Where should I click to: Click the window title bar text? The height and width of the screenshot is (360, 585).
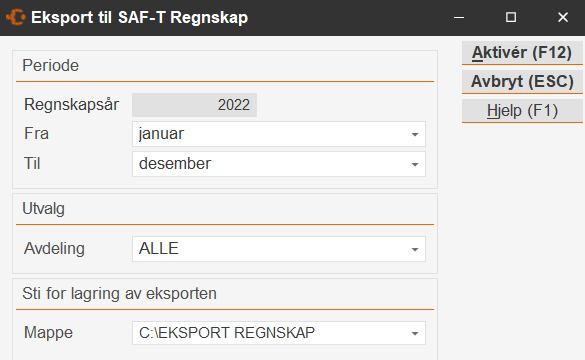[140, 18]
